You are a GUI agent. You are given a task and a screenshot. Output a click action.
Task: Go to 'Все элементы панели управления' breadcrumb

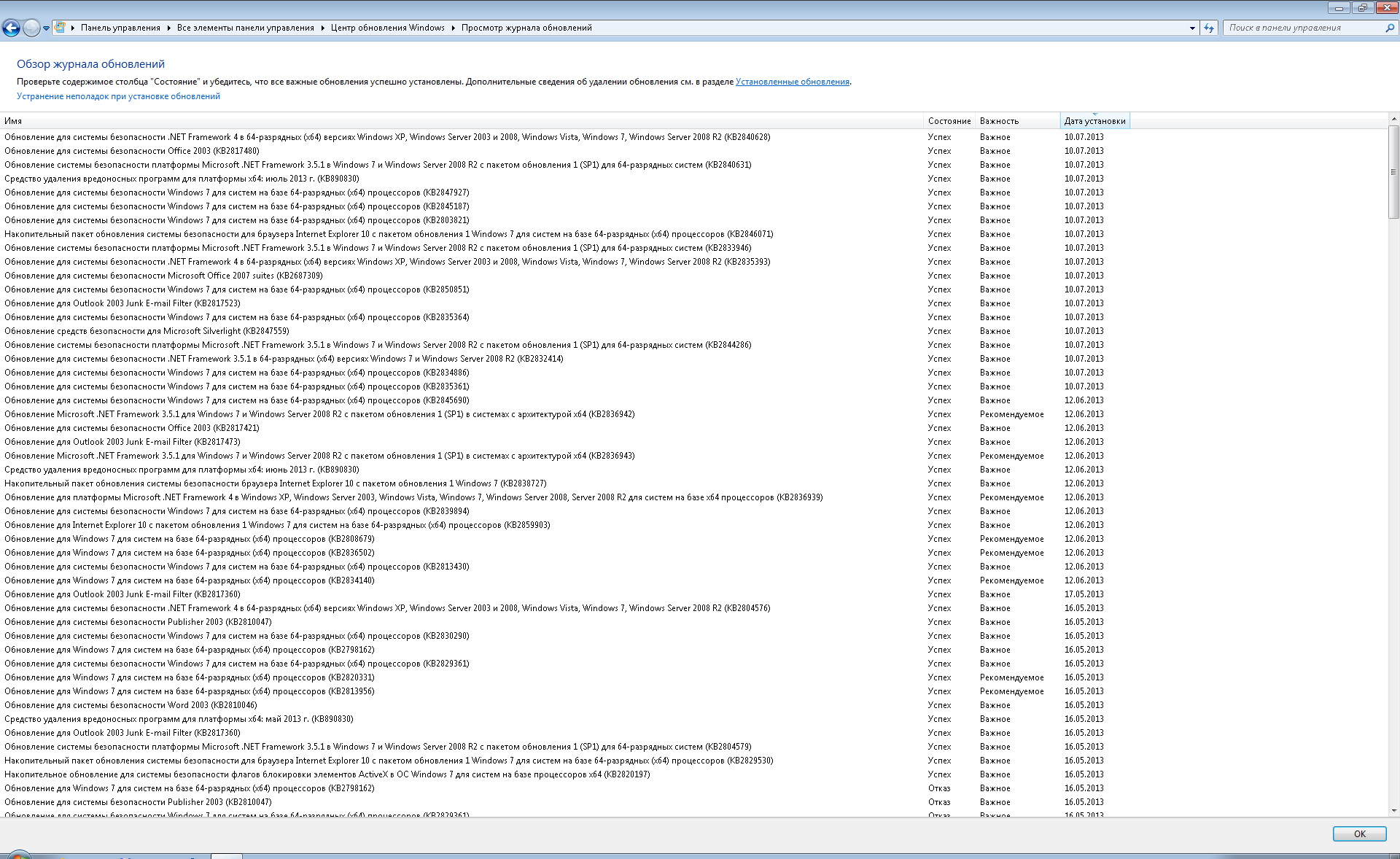click(245, 28)
